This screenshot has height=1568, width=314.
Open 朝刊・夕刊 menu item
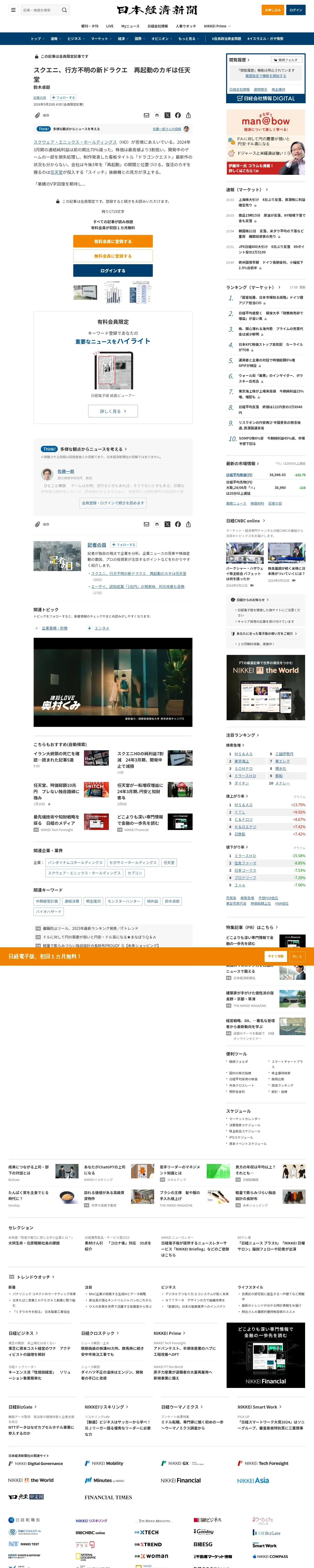point(90,26)
